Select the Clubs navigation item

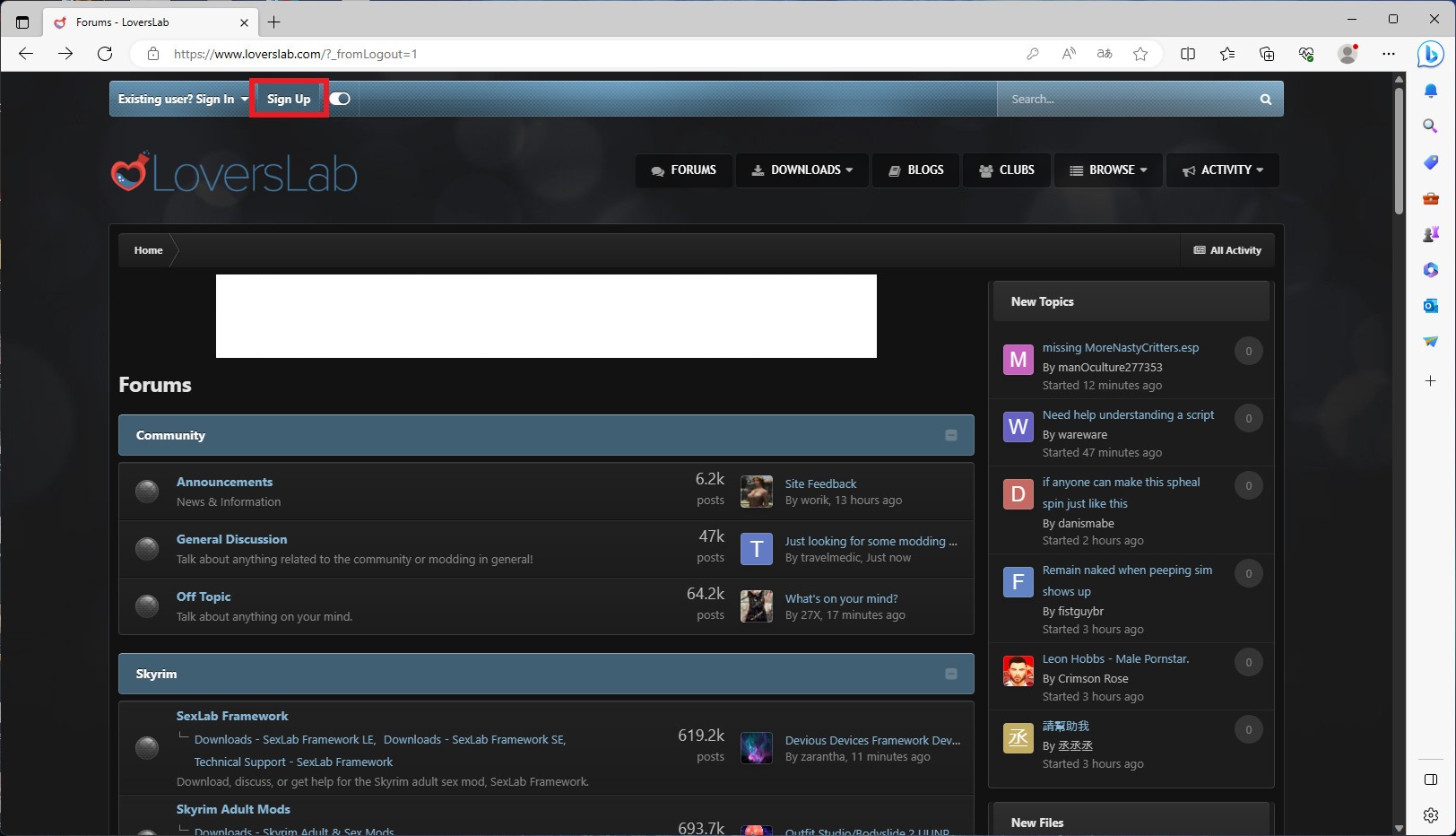point(1006,170)
